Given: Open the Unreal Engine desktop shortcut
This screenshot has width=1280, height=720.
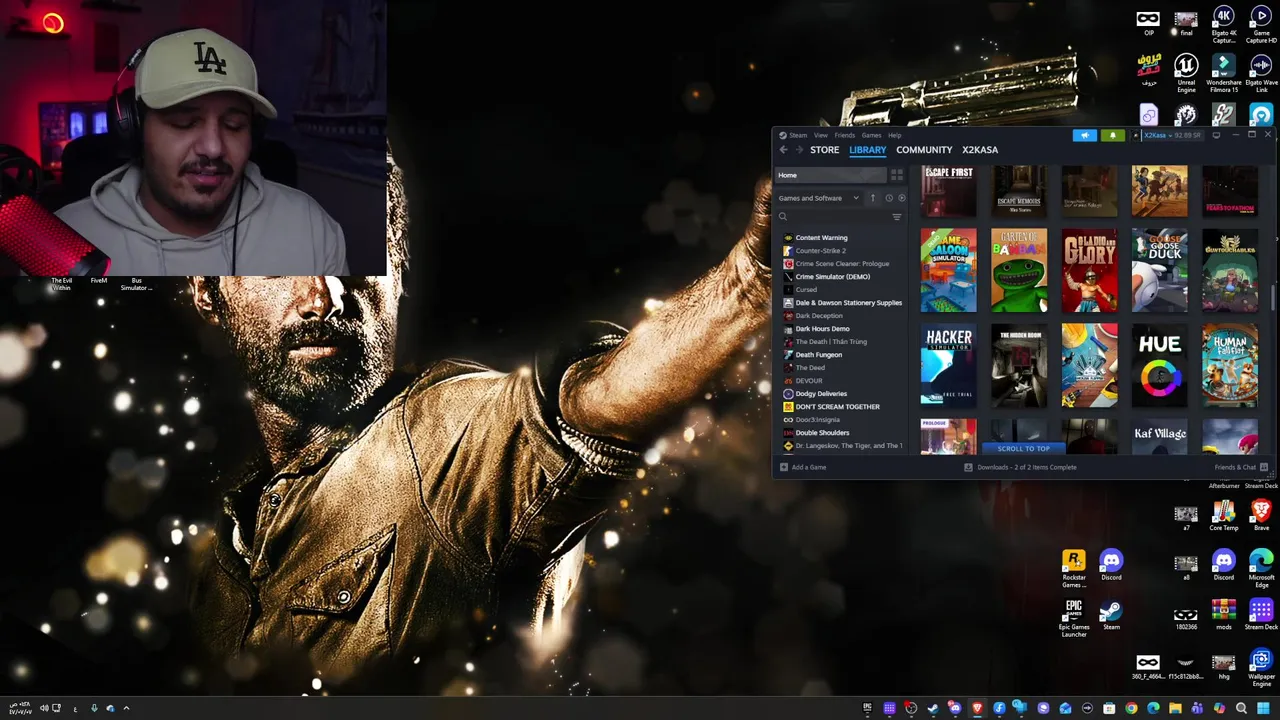Looking at the screenshot, I should (1186, 72).
